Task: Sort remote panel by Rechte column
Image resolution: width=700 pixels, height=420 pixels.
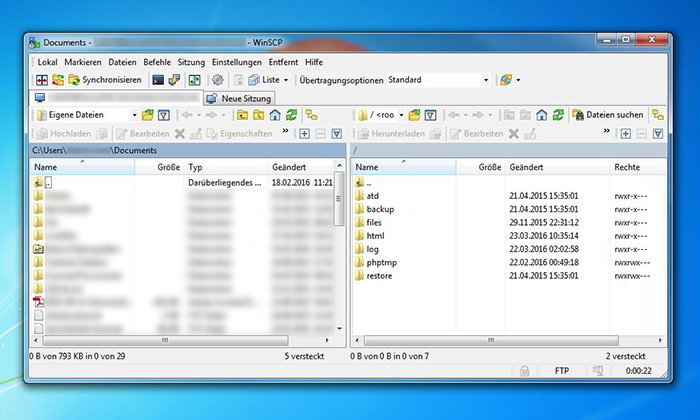Action: pos(638,167)
